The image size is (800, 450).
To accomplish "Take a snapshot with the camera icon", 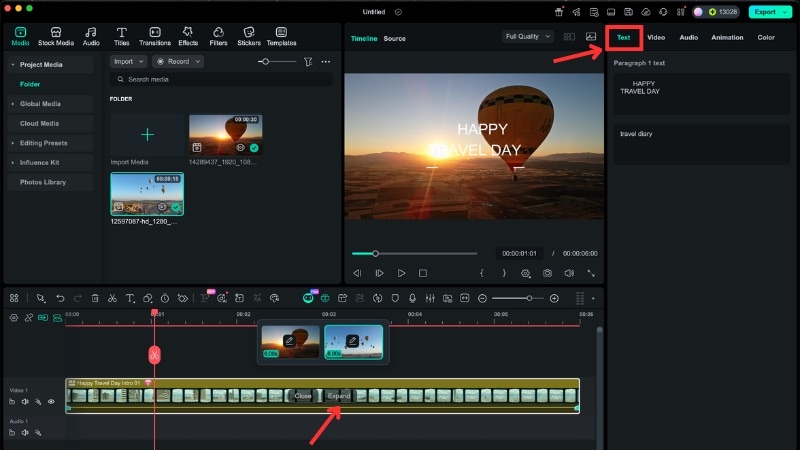I will pyautogui.click(x=547, y=273).
